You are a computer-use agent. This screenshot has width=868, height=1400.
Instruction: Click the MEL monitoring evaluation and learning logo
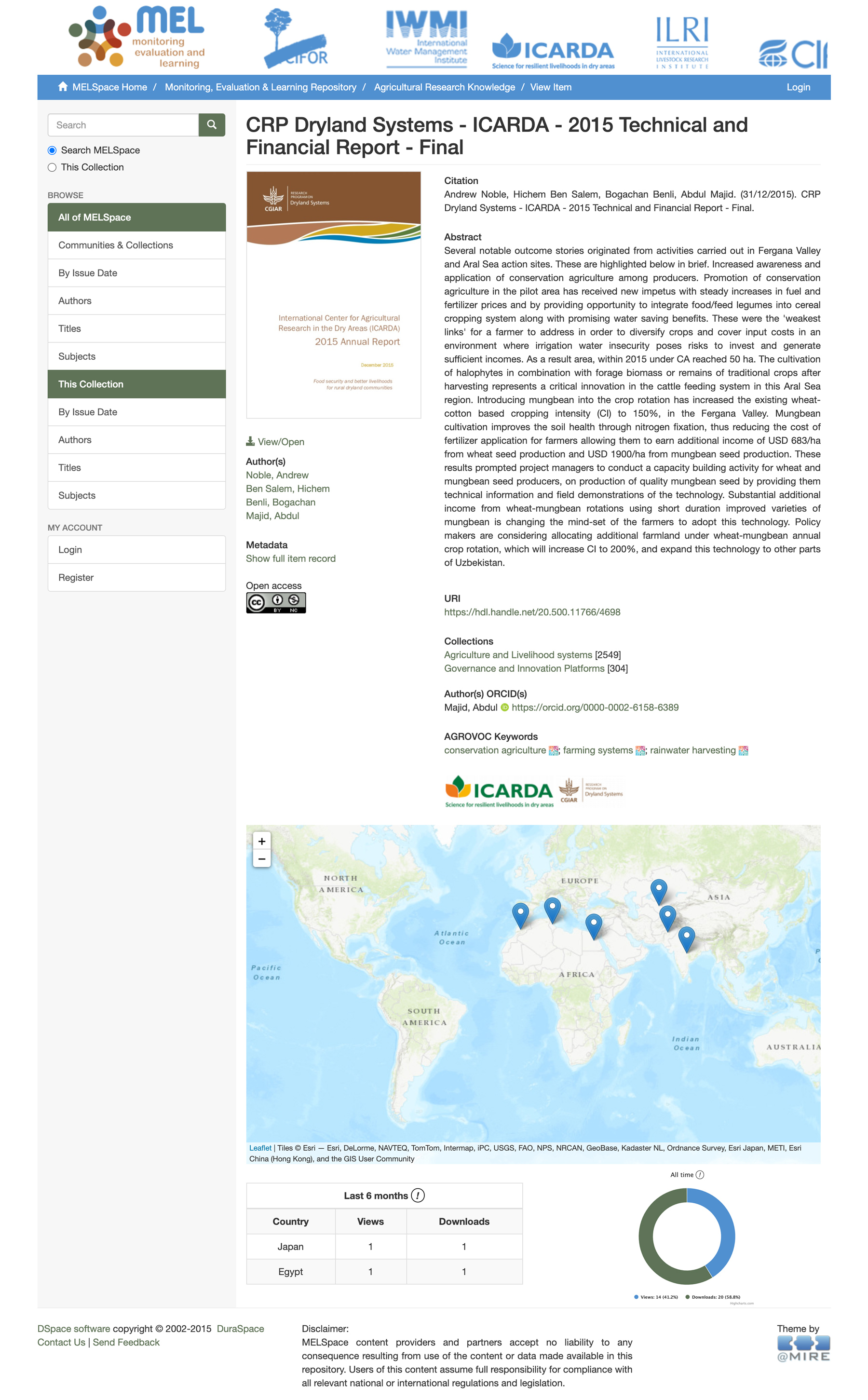[136, 37]
